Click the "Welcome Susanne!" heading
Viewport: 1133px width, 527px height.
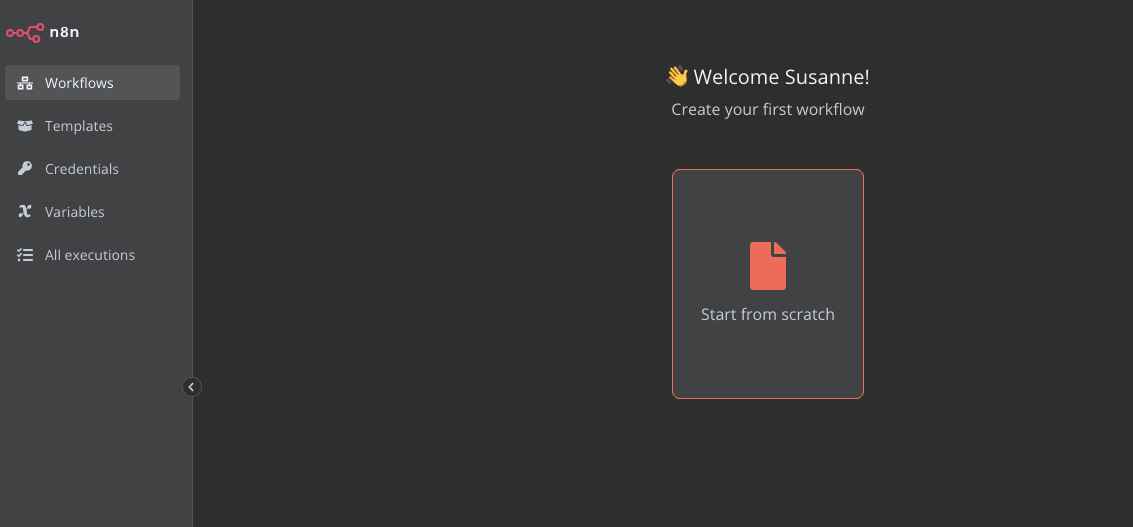tap(781, 77)
